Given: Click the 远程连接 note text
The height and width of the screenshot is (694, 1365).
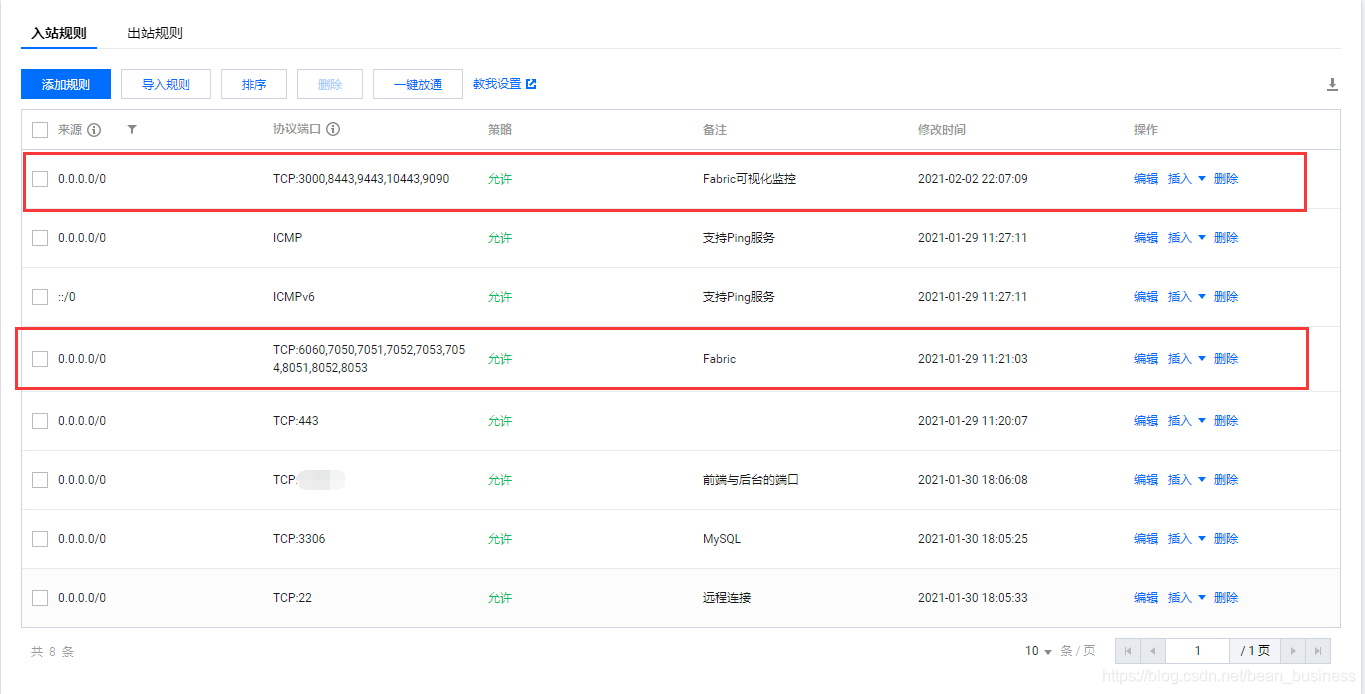Looking at the screenshot, I should click(x=727, y=598).
